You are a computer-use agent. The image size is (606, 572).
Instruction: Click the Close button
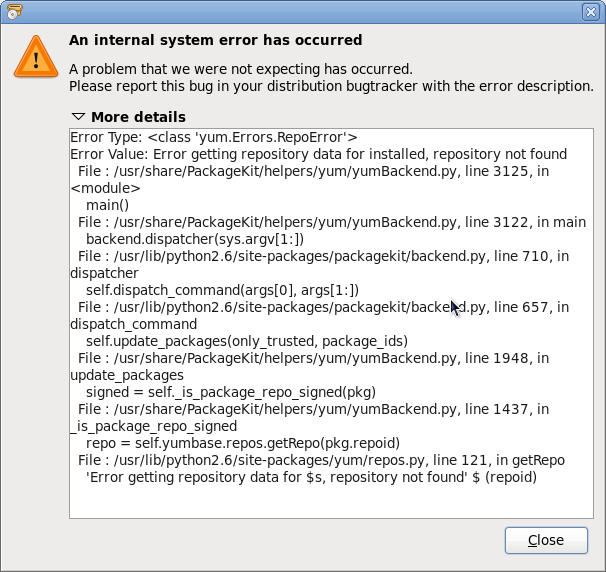(x=546, y=540)
